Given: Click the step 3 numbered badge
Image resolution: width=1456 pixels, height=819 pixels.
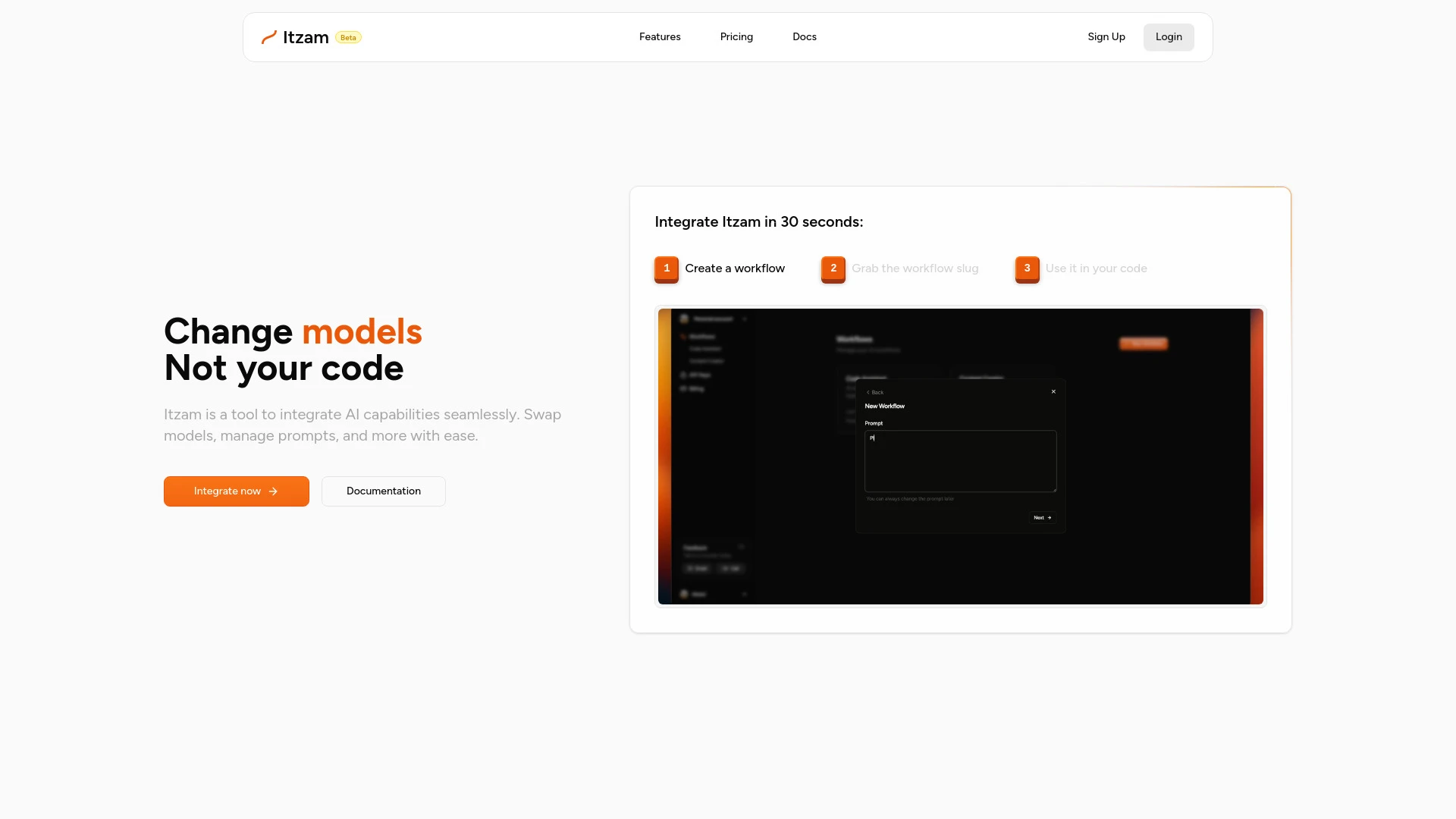Looking at the screenshot, I should 1027,268.
